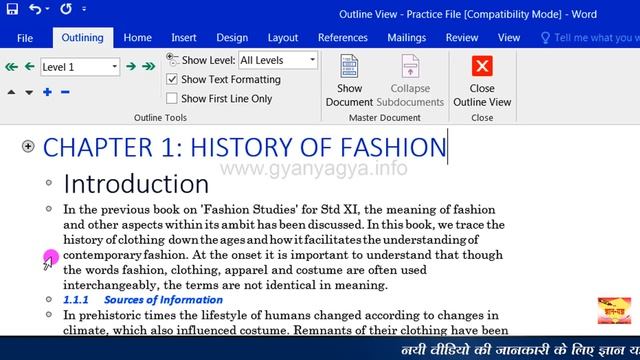Switch to the Outlining tab

pos(82,38)
